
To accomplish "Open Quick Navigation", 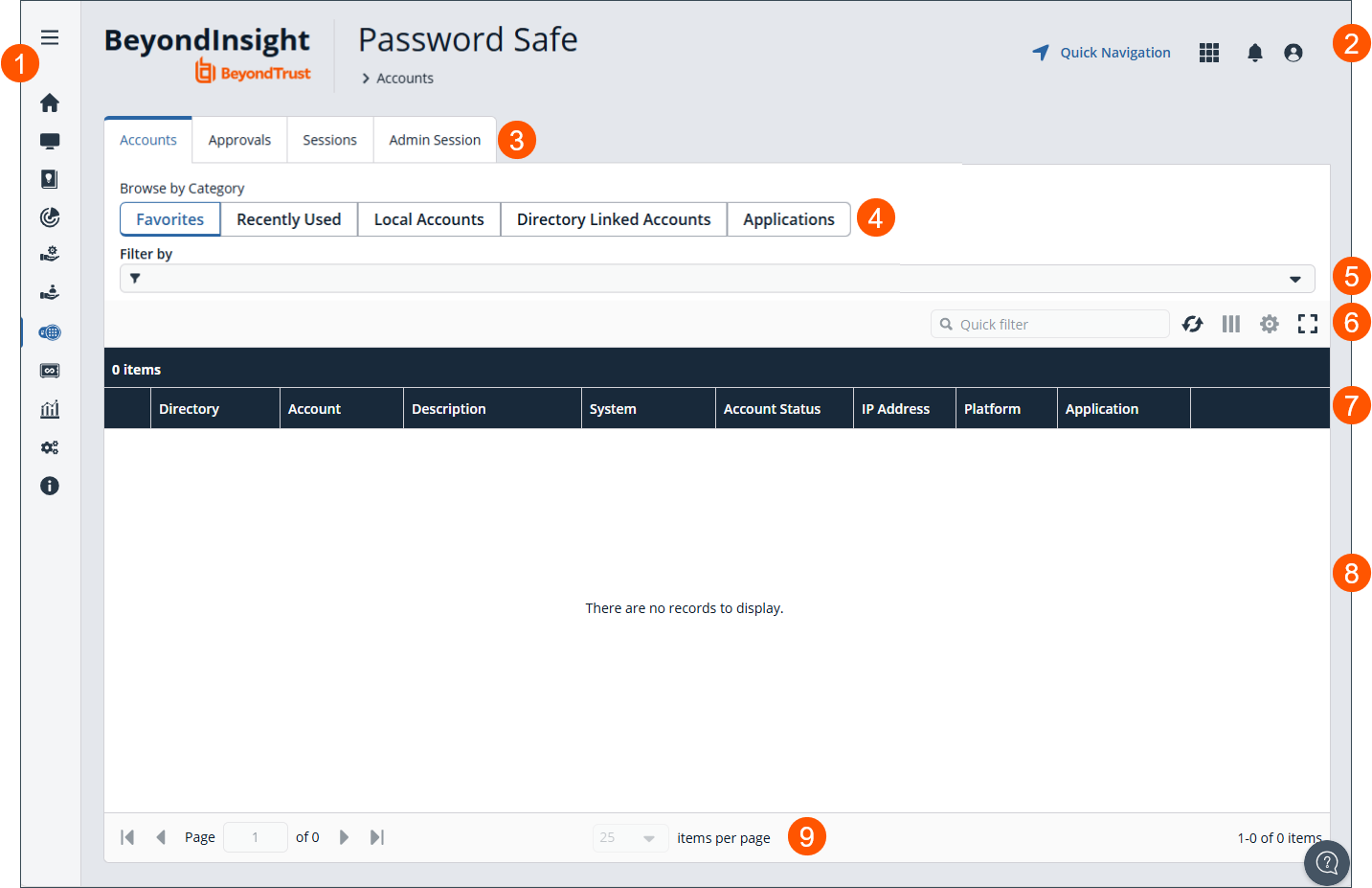I will click(x=1101, y=53).
